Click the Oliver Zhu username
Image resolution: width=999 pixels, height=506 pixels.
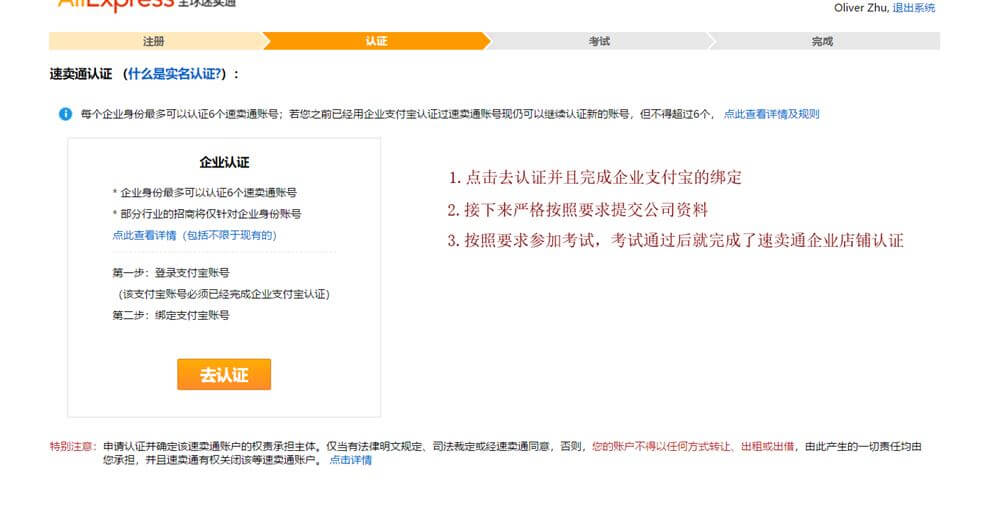(859, 8)
